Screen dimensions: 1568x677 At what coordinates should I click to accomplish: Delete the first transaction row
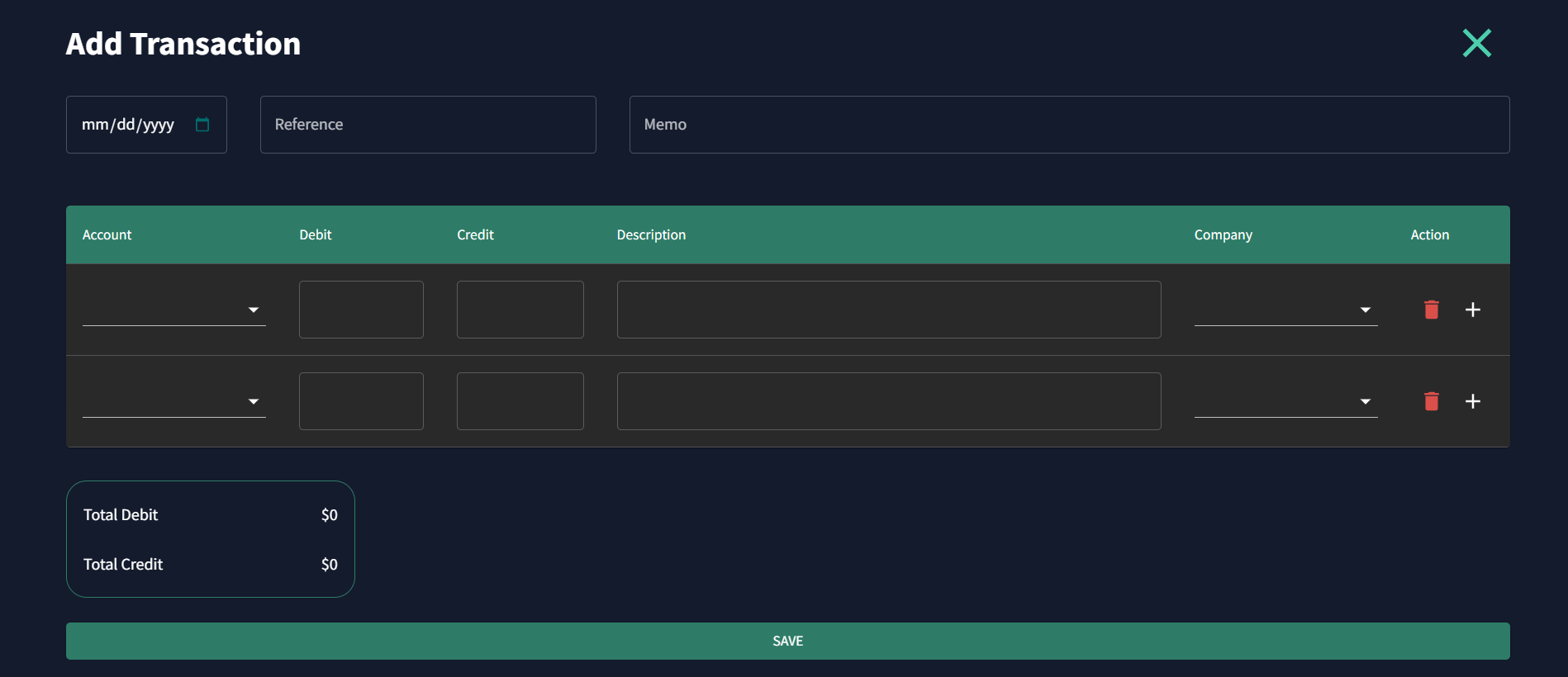(x=1432, y=310)
